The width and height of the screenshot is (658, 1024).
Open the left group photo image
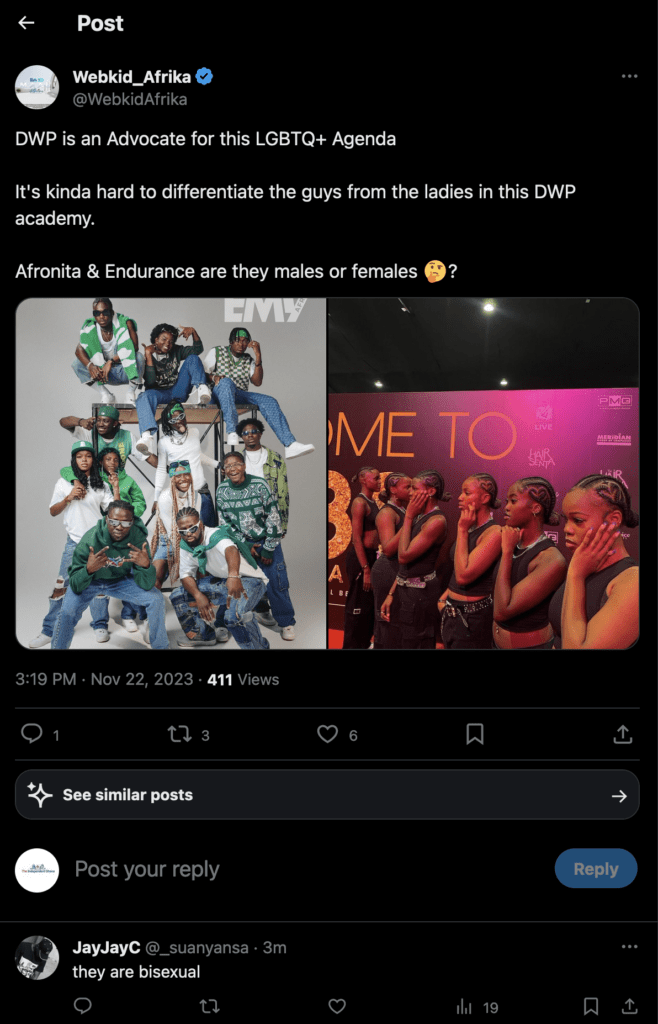click(x=171, y=473)
